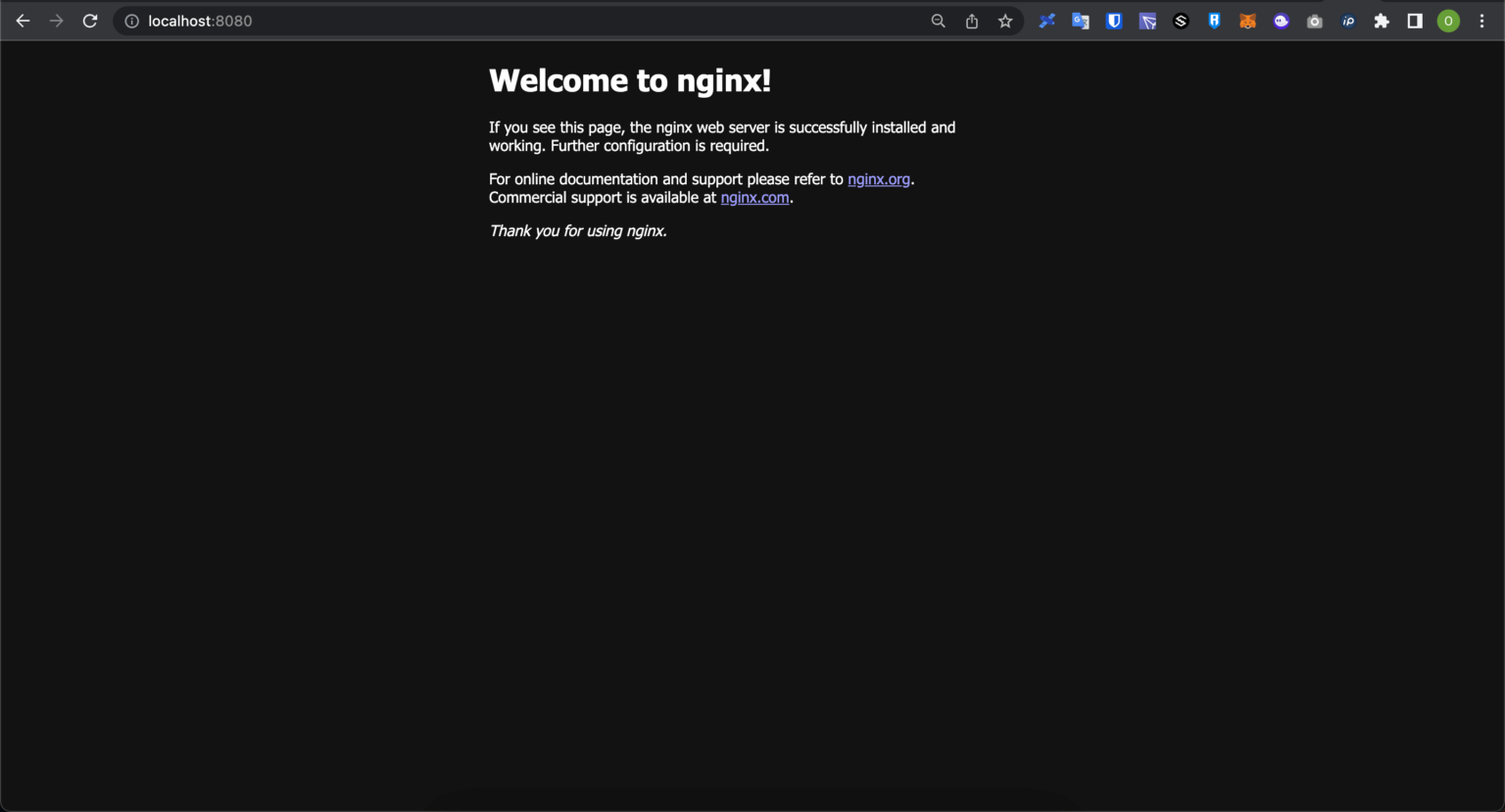Open the Bitwarden password manager extension
Viewport: 1505px width, 812px height.
(x=1113, y=21)
